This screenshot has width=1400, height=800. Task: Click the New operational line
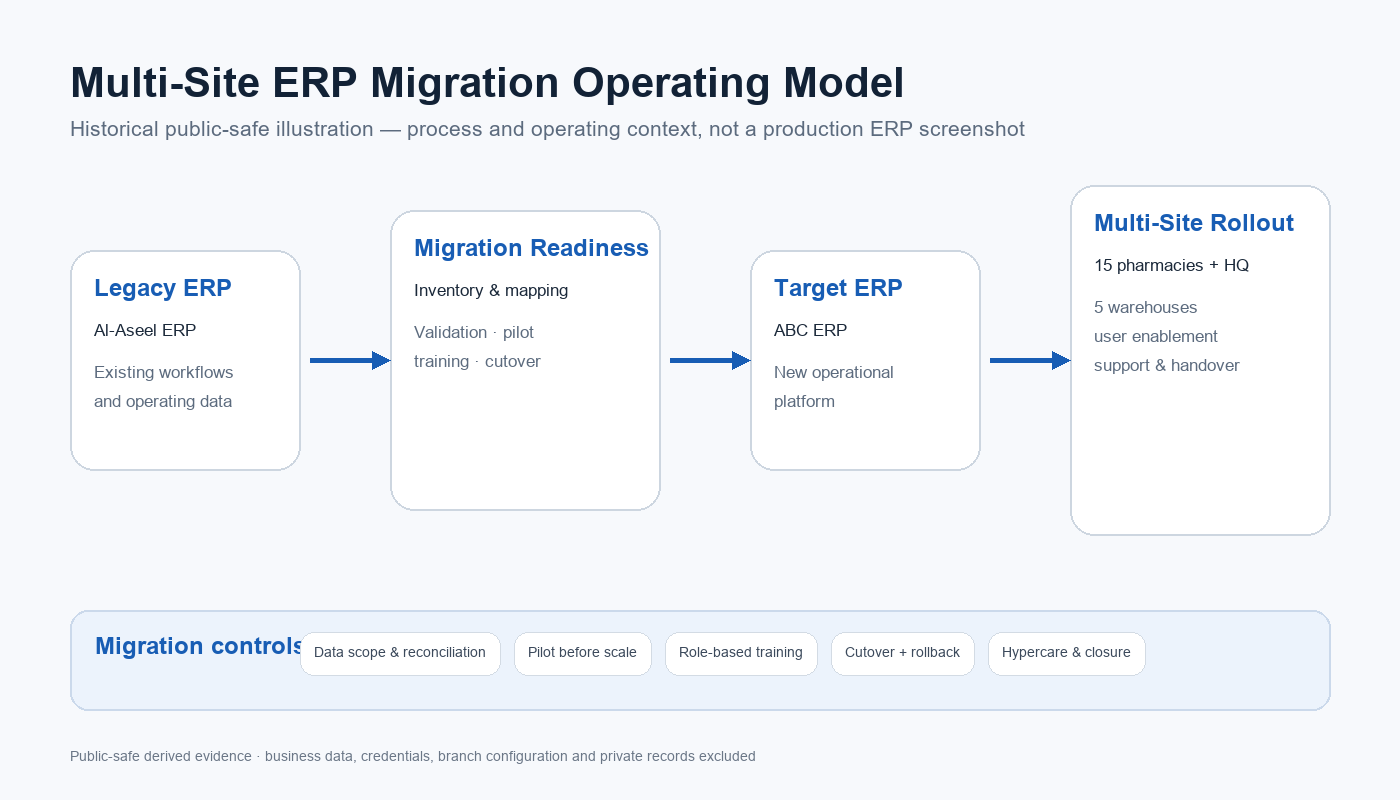834,372
